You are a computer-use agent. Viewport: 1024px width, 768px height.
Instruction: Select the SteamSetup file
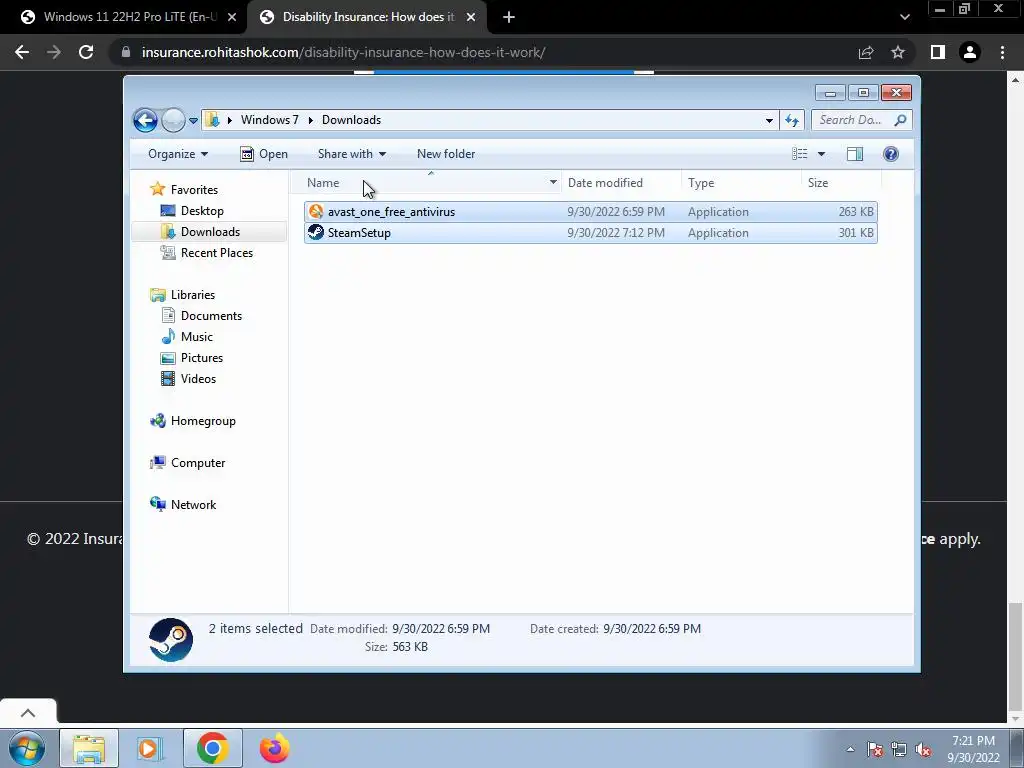[590, 232]
